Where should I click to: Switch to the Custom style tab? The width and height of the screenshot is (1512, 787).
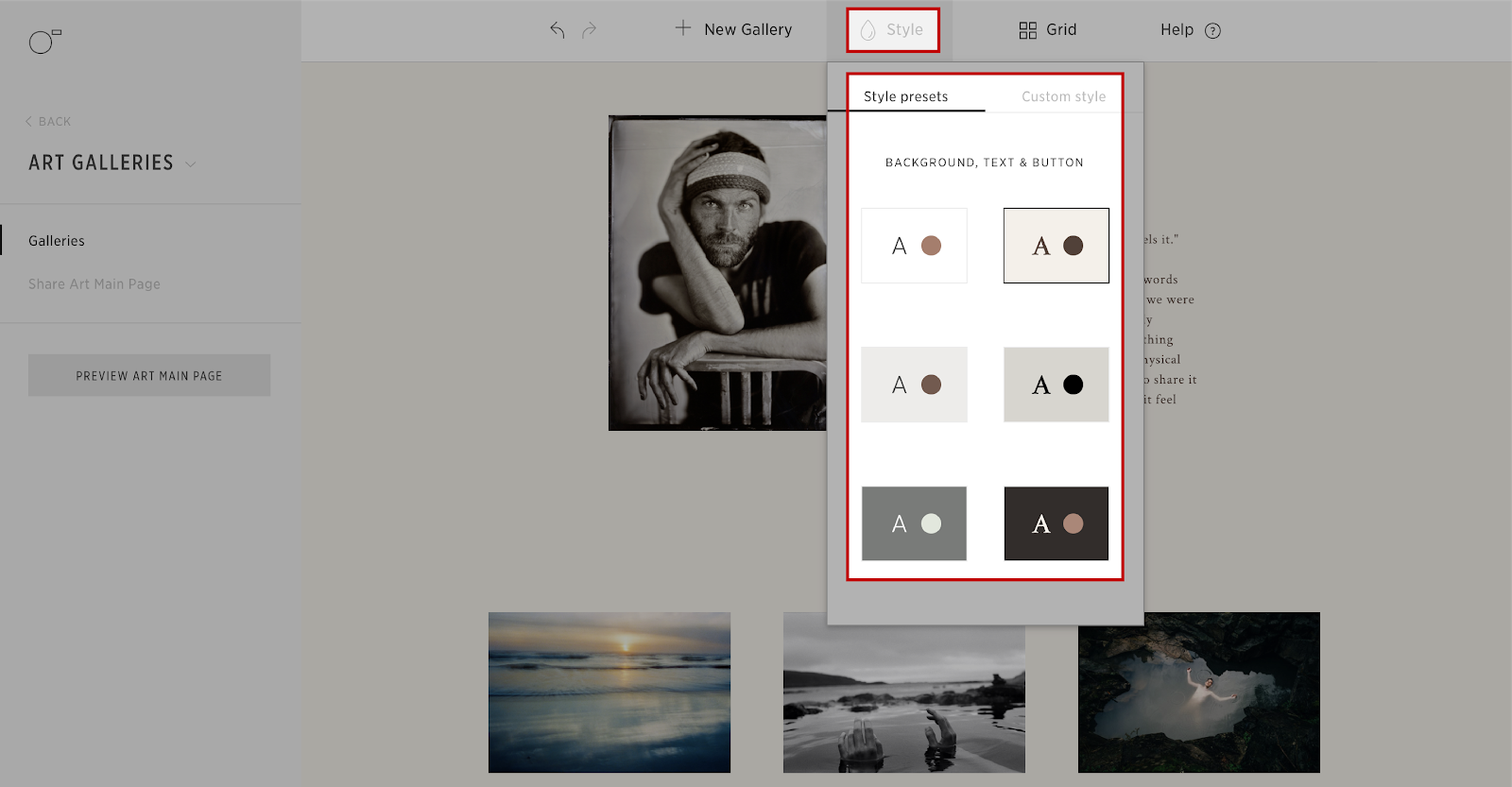[1063, 96]
